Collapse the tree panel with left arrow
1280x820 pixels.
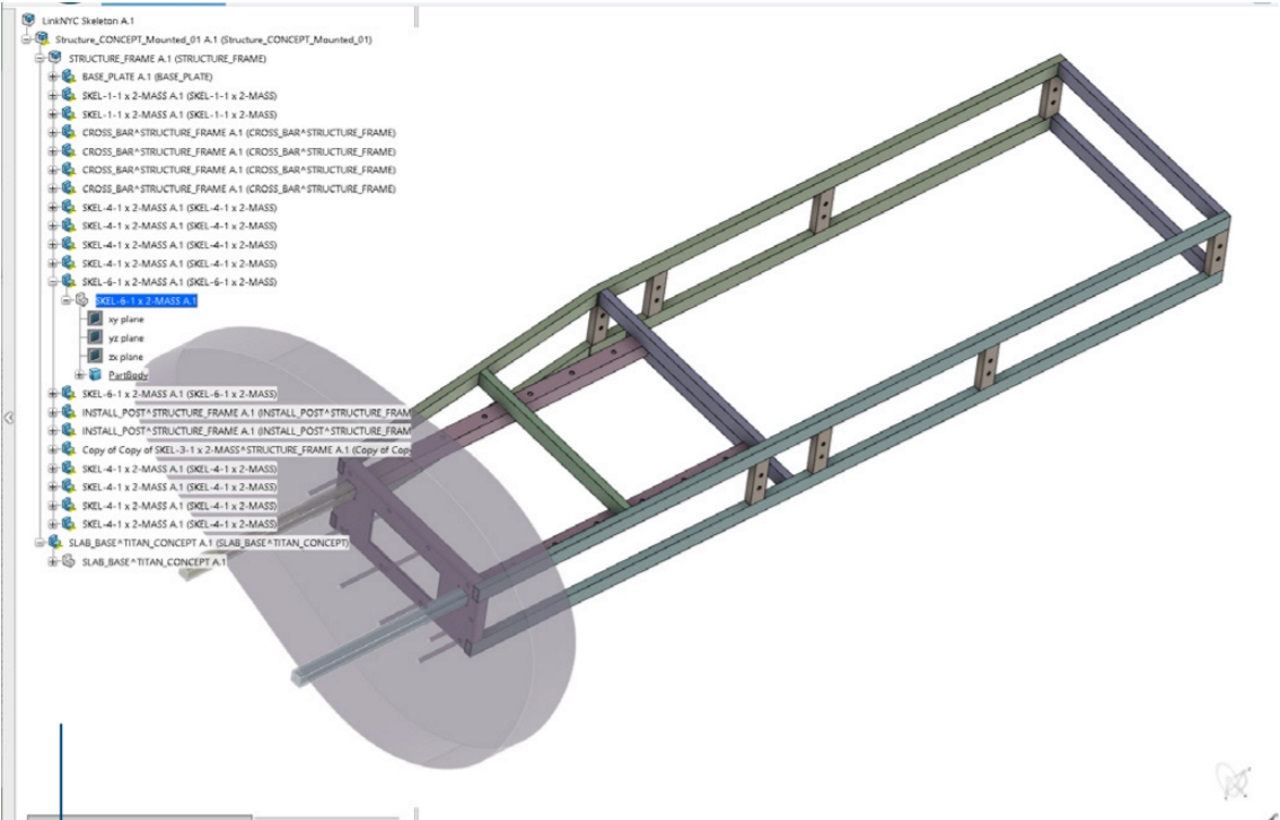[x=8, y=418]
